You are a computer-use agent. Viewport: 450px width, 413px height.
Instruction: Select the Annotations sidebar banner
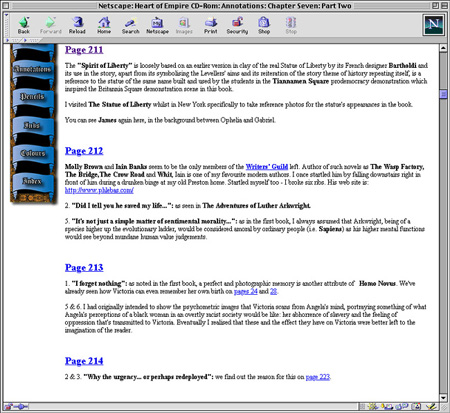point(33,69)
